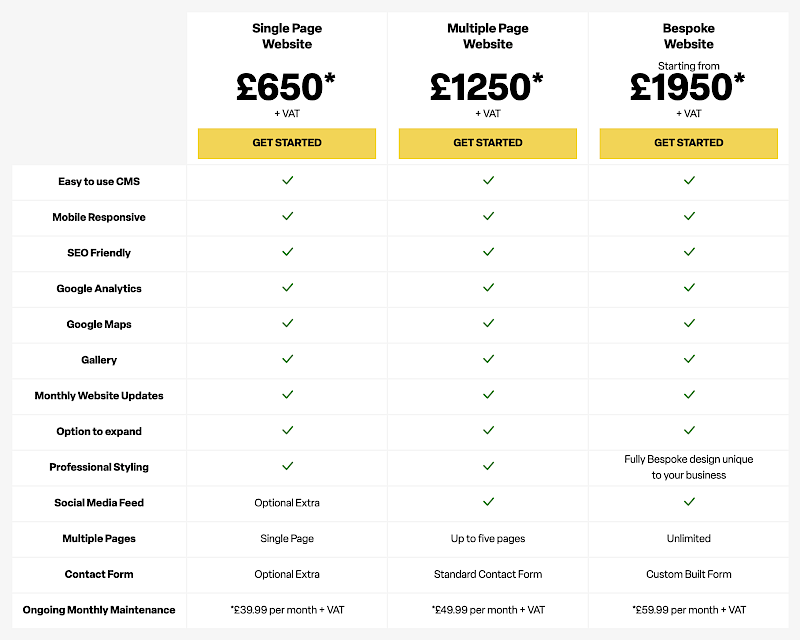This screenshot has width=800, height=640.
Task: Click Google Maps checkmark in Multiple Page column
Action: (x=488, y=323)
